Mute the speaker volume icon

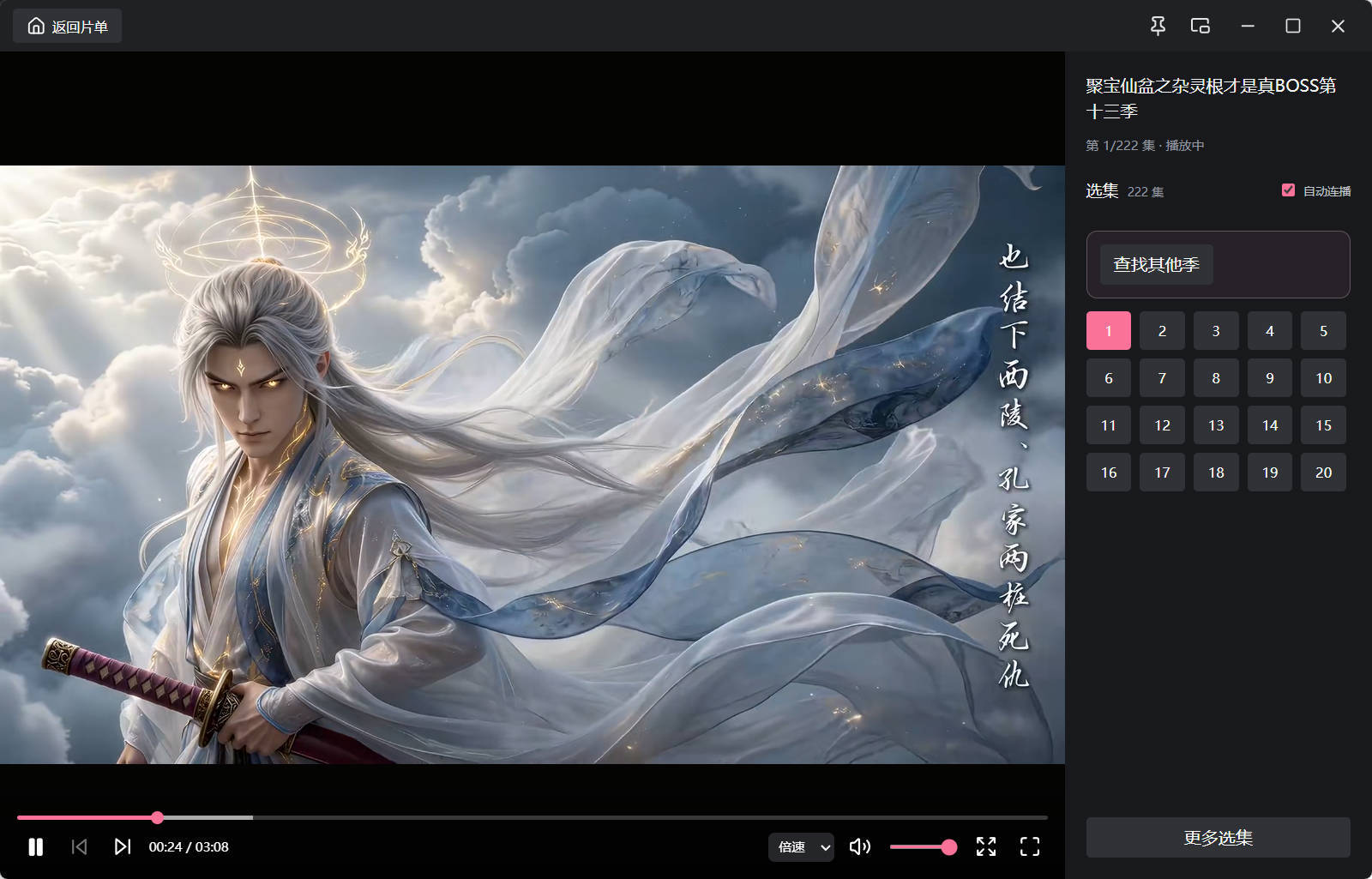pos(860,847)
